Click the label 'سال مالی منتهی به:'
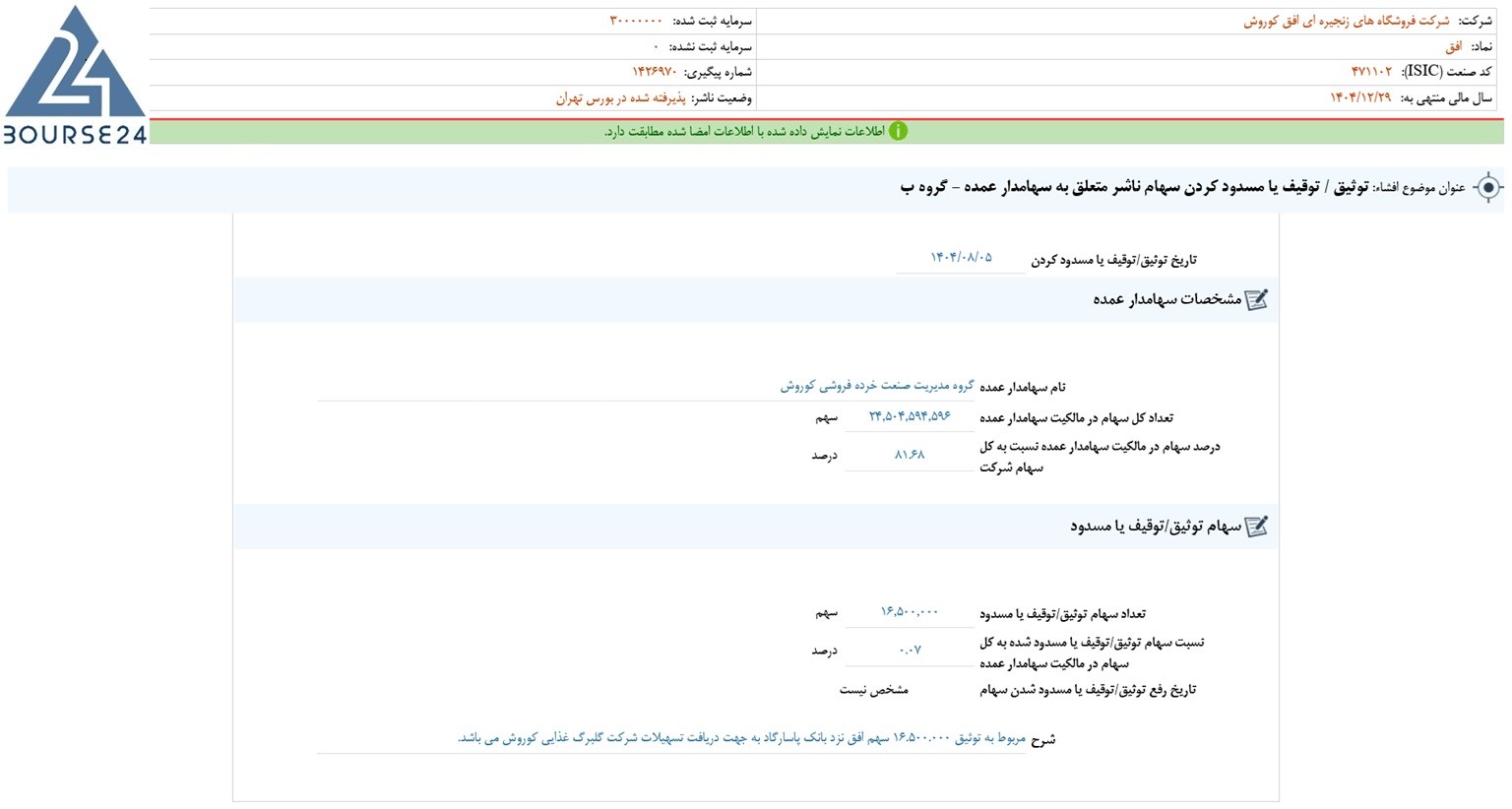This screenshot has width=1512, height=809. (1447, 97)
